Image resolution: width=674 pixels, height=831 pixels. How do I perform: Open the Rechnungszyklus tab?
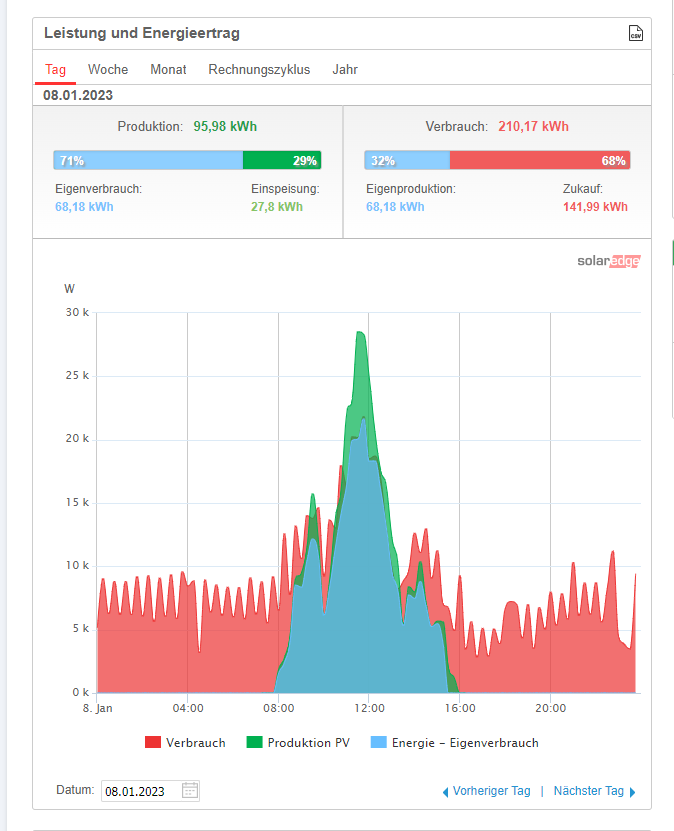[x=259, y=69]
